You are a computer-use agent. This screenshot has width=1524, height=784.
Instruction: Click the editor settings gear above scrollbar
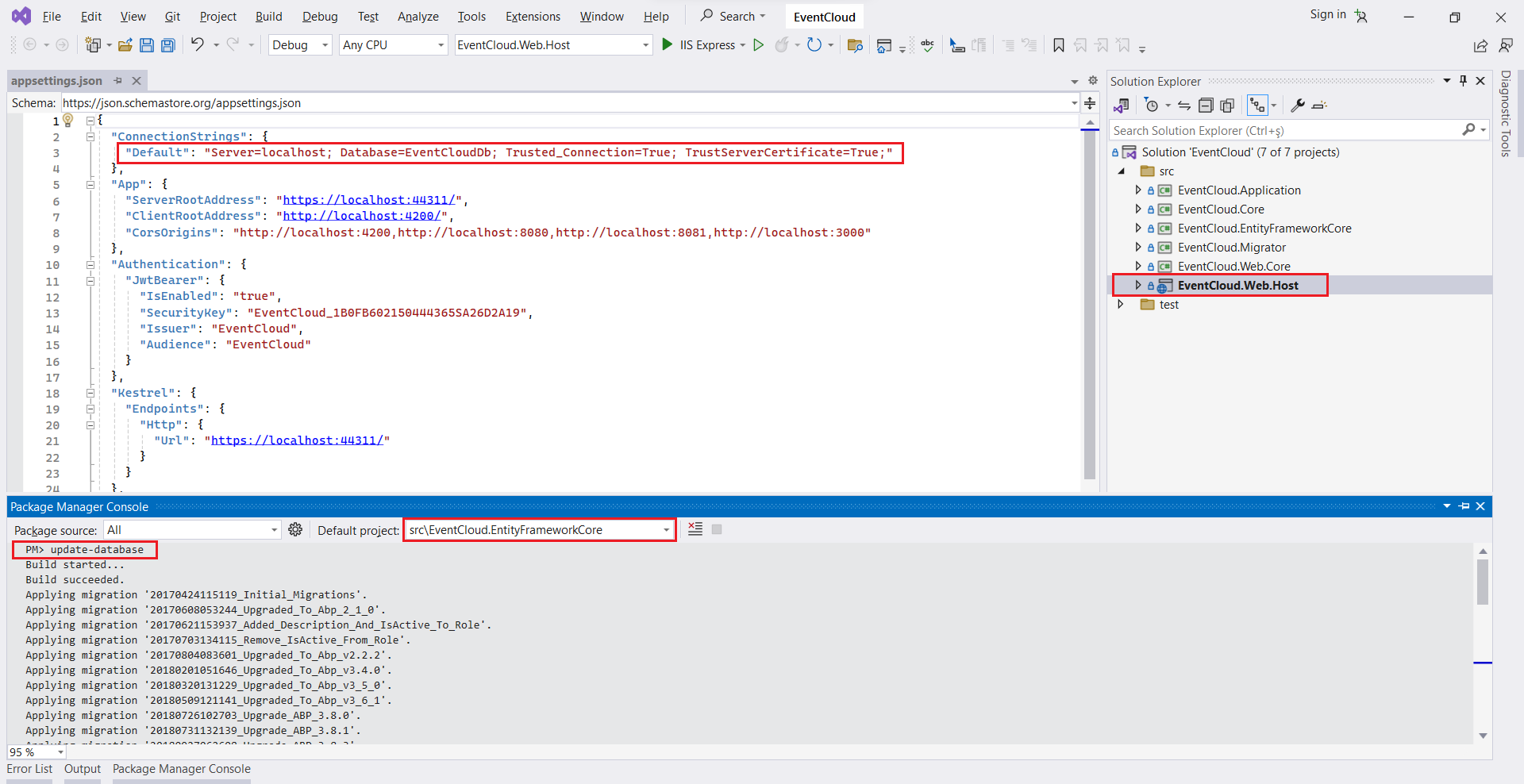(1093, 81)
